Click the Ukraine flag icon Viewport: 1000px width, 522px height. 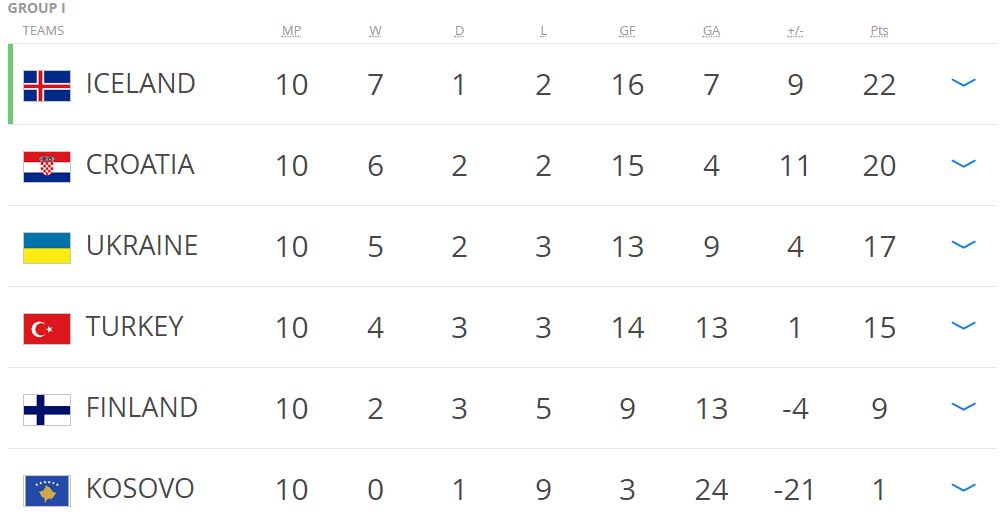pyautogui.click(x=47, y=248)
